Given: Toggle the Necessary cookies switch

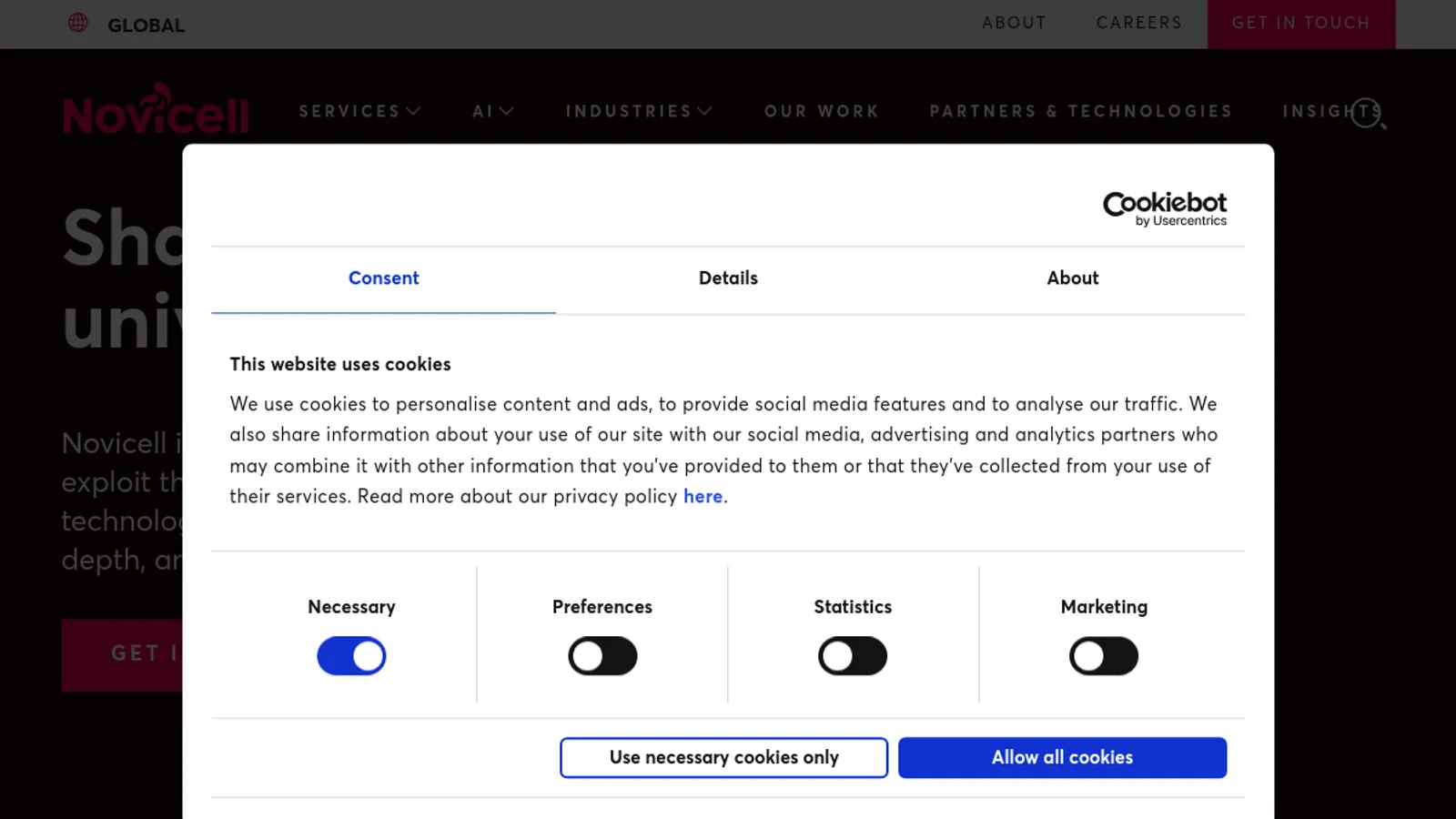Looking at the screenshot, I should (351, 656).
